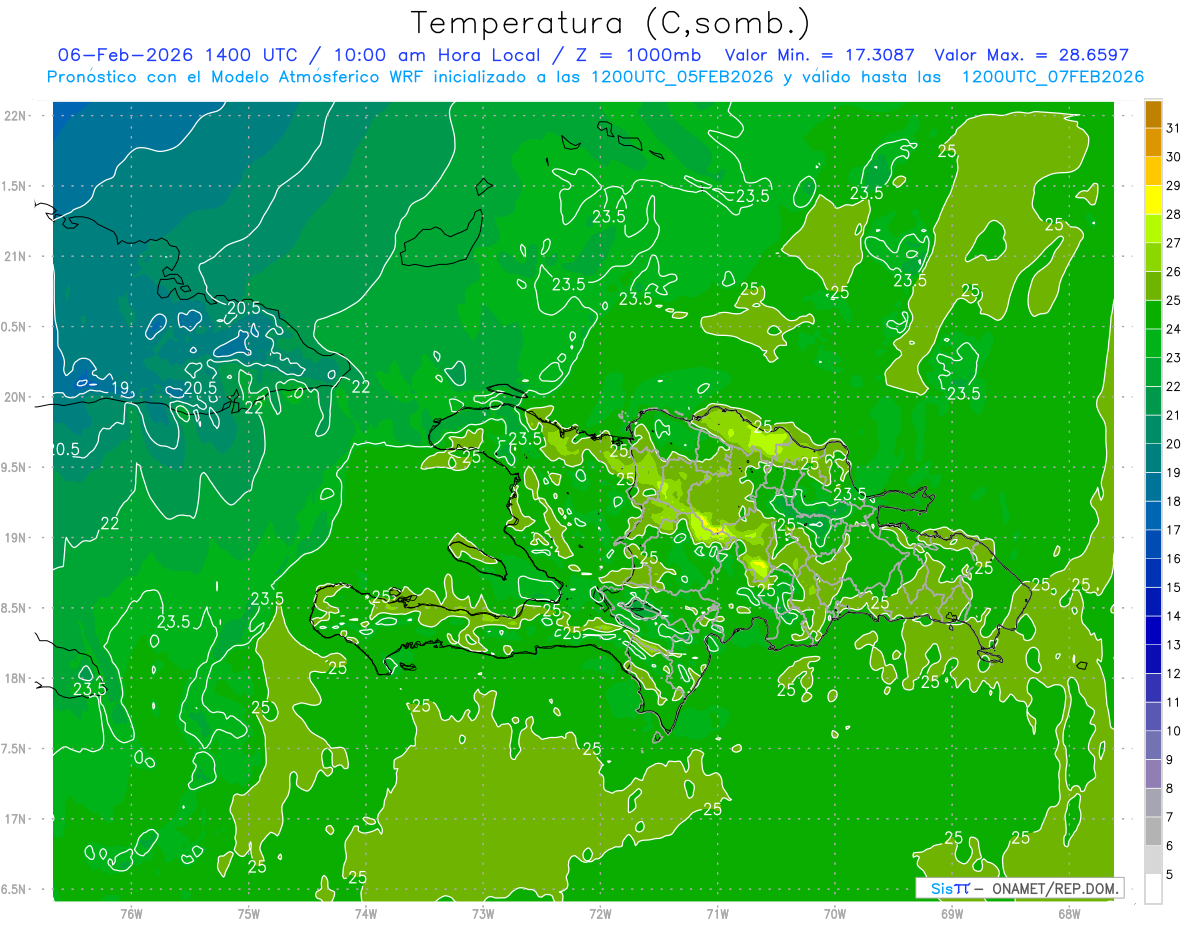The width and height of the screenshot is (1200, 927).
Task: Click the "68W" longitude label
Action: (x=1069, y=914)
